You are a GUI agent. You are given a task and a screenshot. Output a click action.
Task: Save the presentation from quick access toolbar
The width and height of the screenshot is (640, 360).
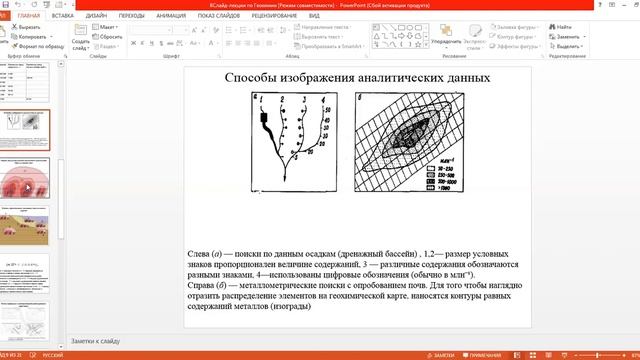click(5, 4)
